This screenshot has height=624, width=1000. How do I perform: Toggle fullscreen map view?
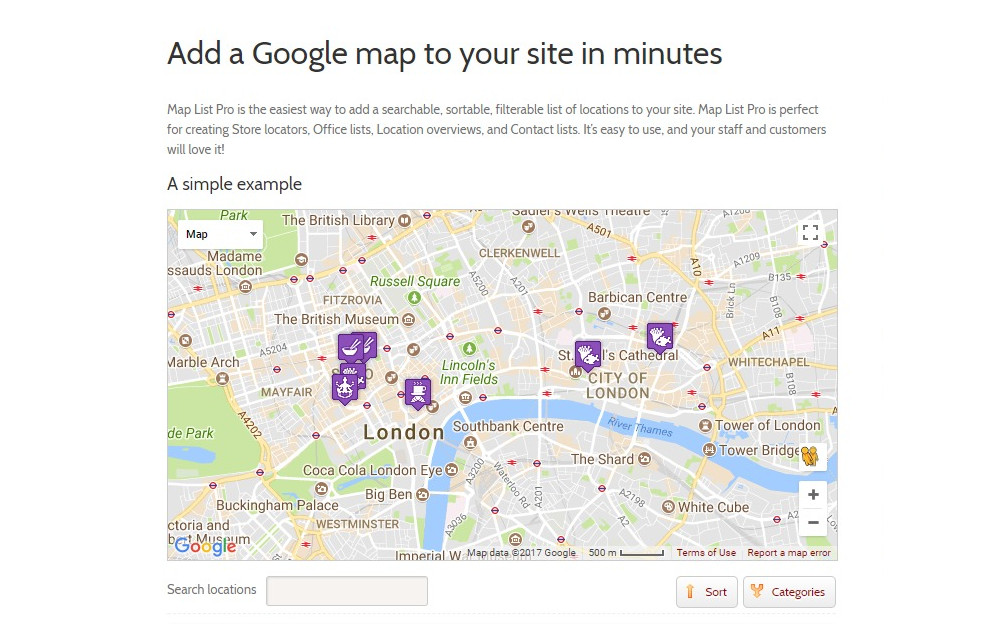pos(810,233)
